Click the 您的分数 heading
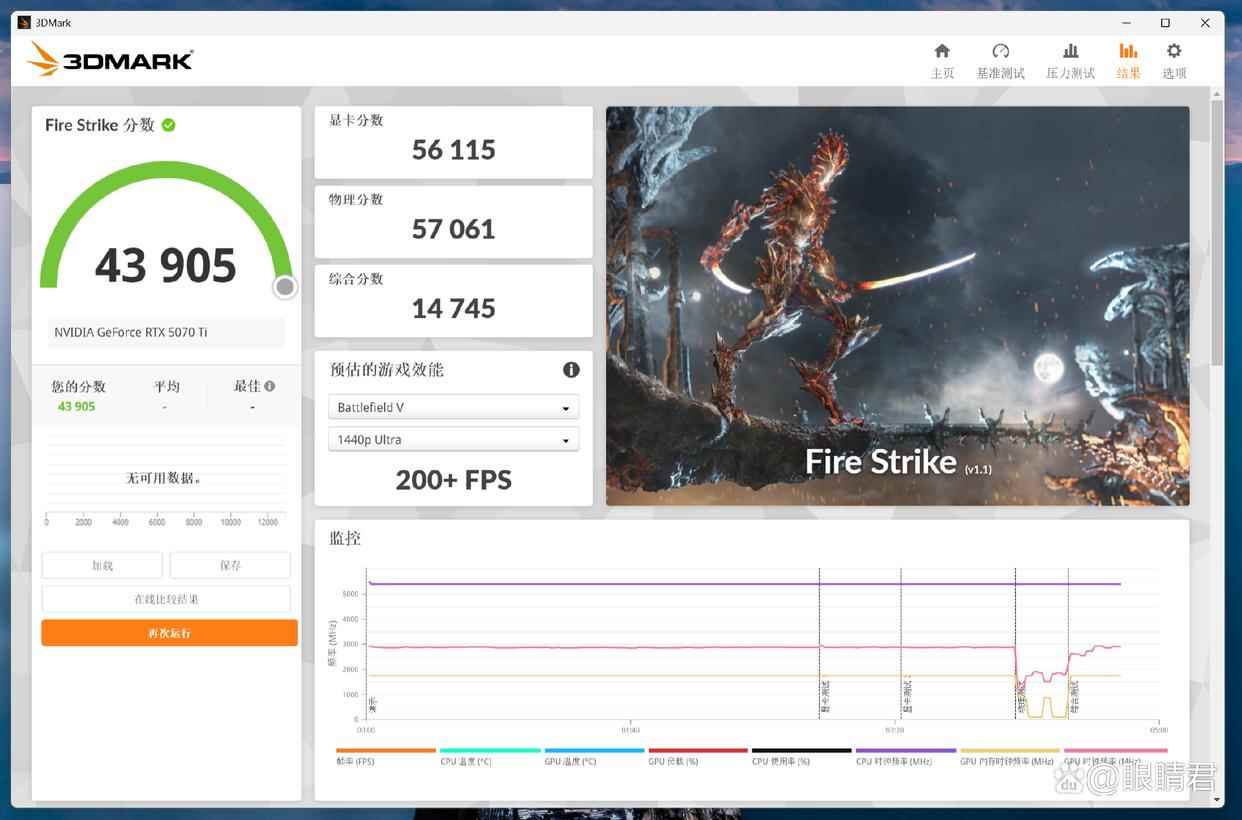 point(78,386)
